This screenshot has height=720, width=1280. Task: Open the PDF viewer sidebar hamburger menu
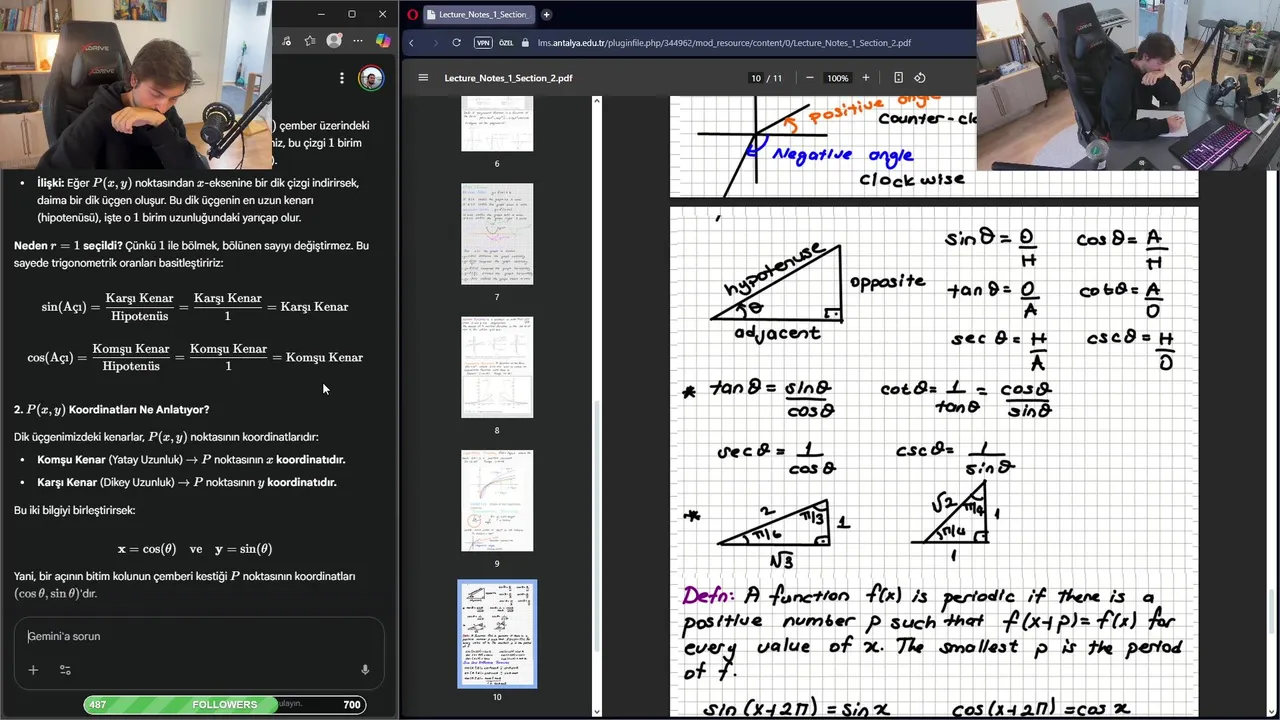[x=423, y=78]
